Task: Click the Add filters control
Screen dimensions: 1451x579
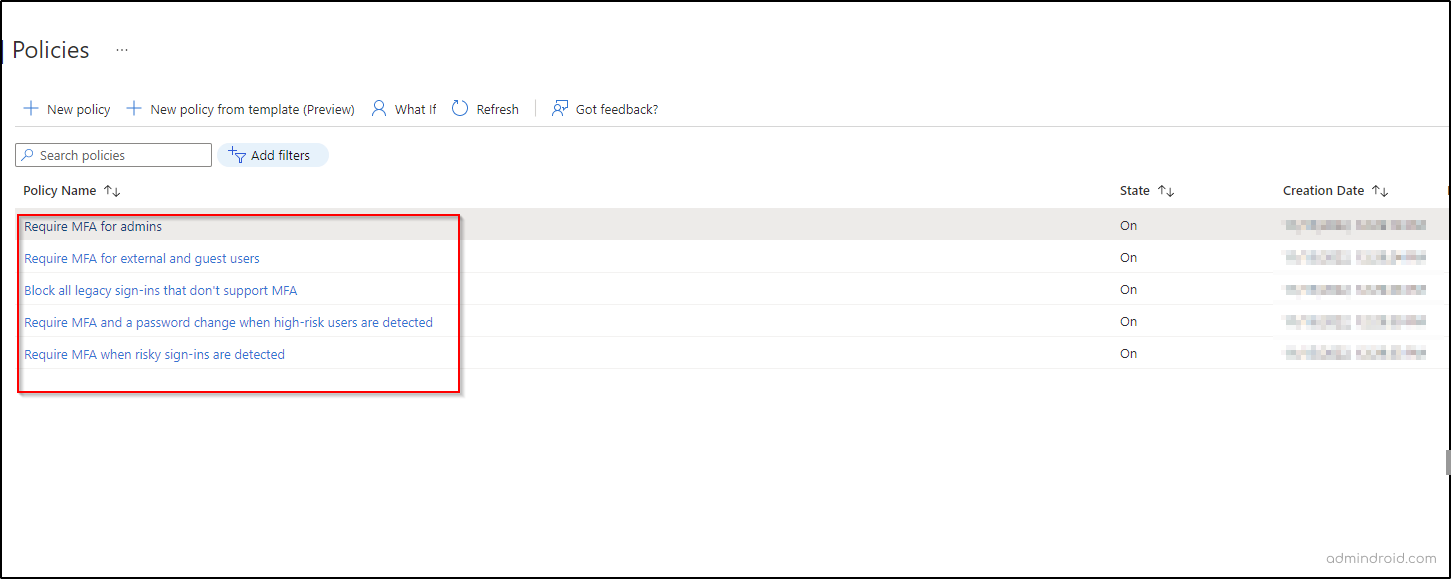Action: click(272, 155)
